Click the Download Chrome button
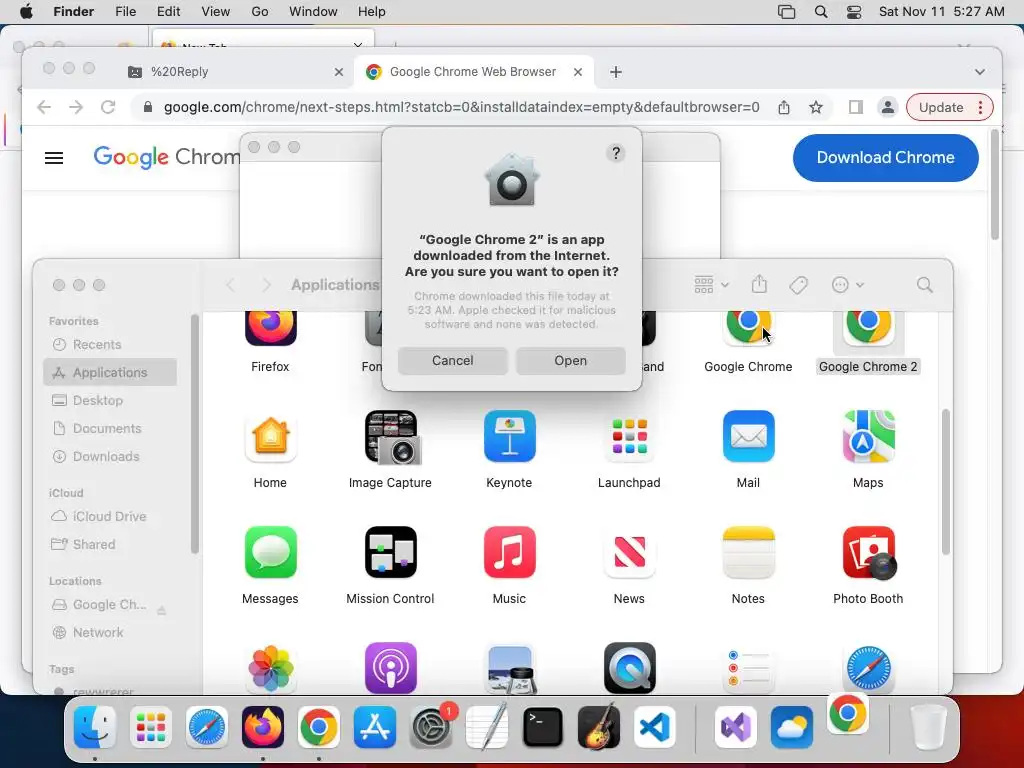The image size is (1024, 768). click(886, 157)
